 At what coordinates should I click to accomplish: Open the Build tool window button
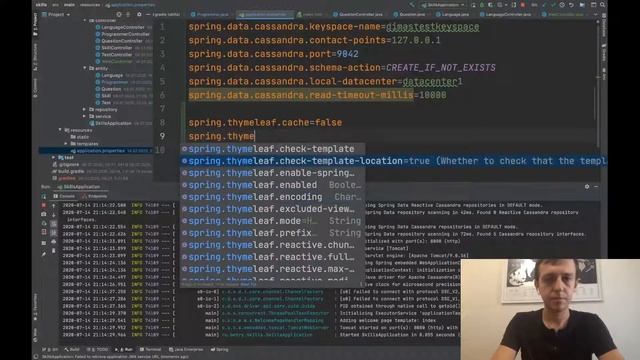click(72, 349)
